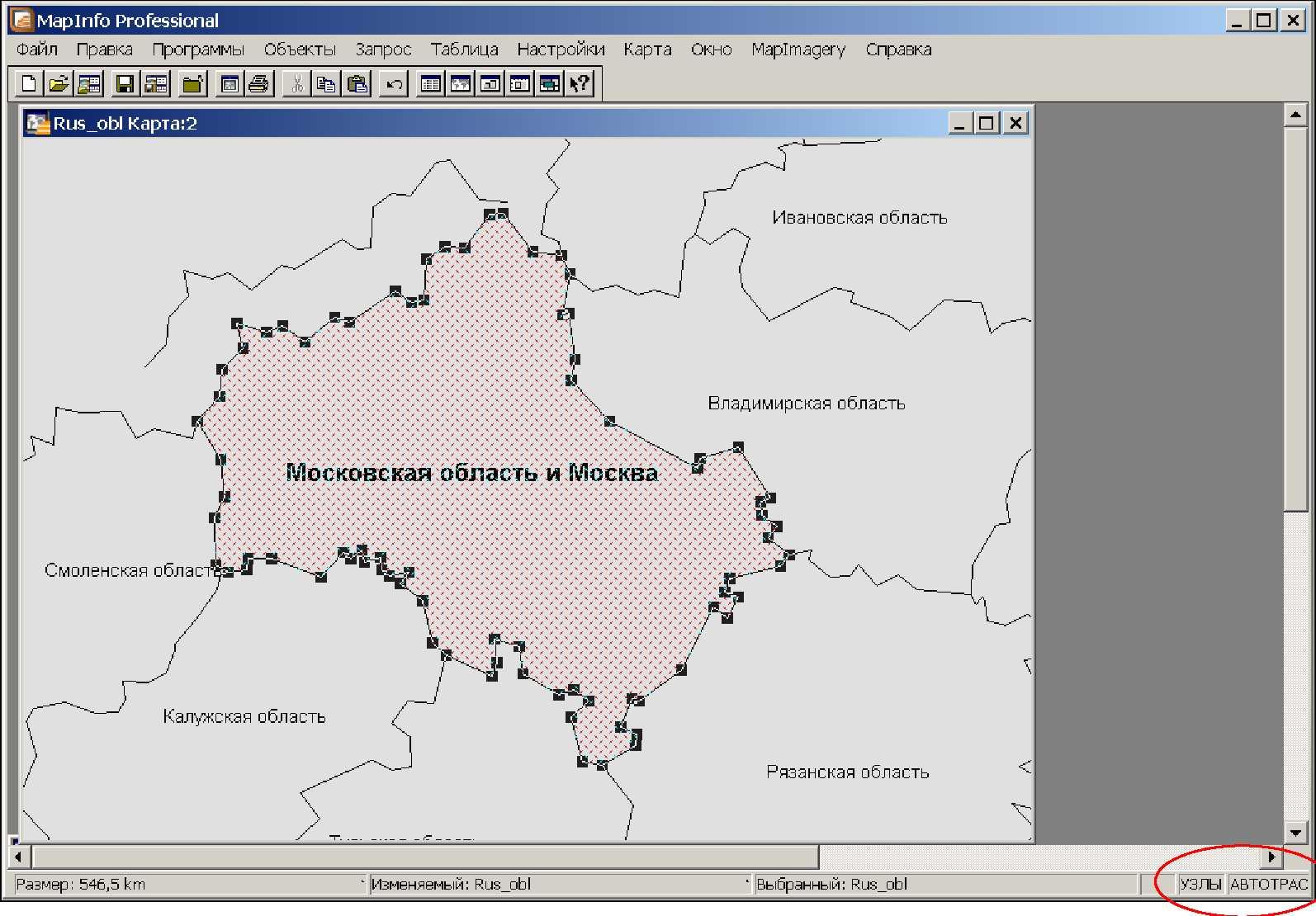The height and width of the screenshot is (916, 1316).
Task: Click the Paste clipboard icon
Action: [x=357, y=83]
